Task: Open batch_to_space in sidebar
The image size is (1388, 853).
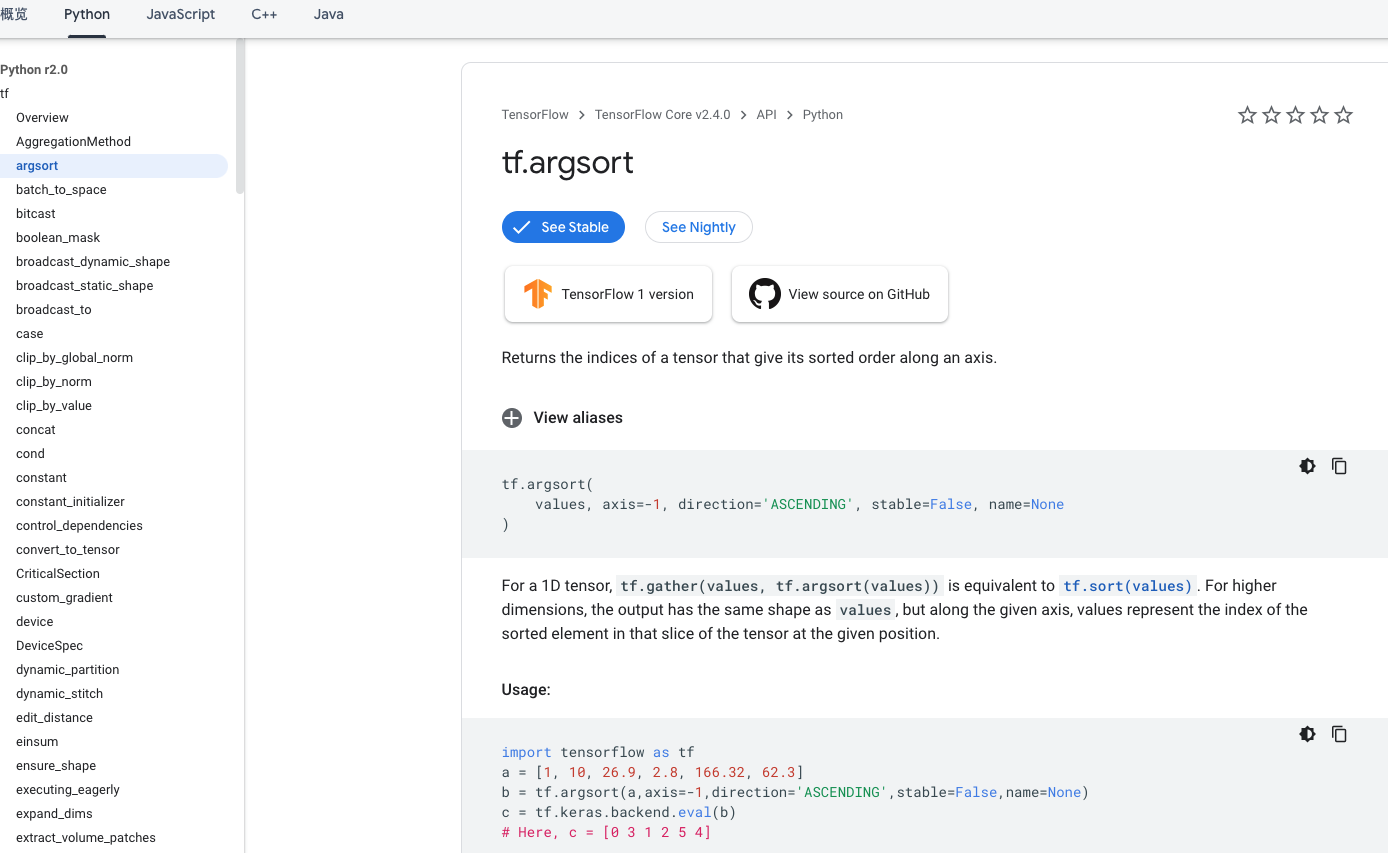Action: pyautogui.click(x=61, y=190)
